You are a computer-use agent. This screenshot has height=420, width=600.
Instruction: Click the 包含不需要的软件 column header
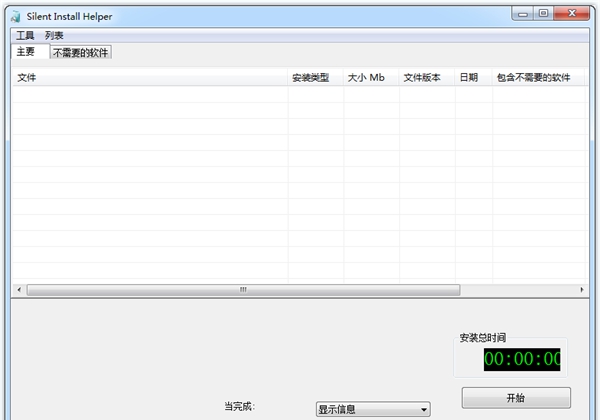click(x=538, y=78)
